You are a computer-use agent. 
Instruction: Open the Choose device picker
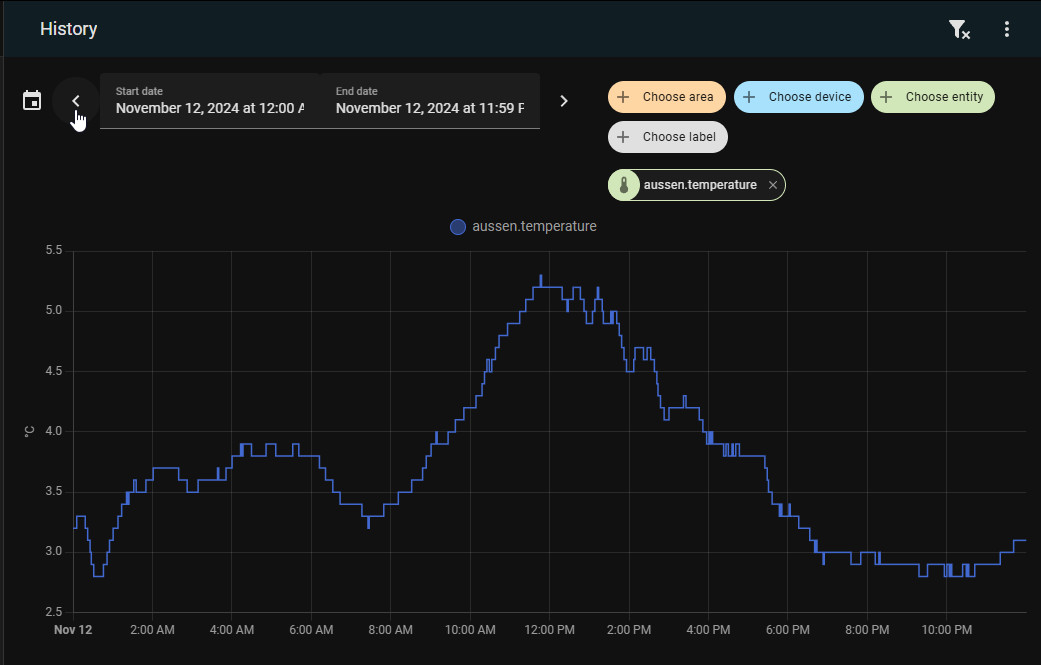tap(798, 97)
